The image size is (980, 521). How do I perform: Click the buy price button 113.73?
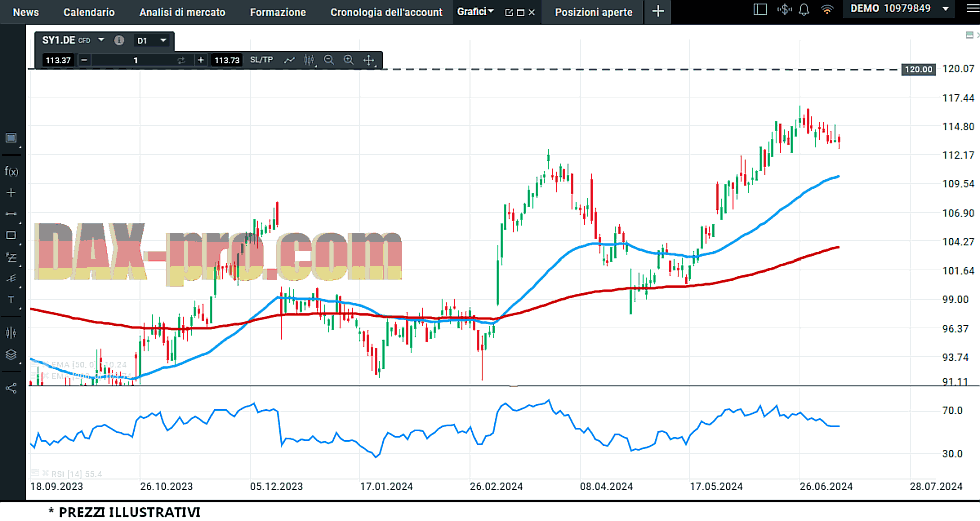(226, 60)
